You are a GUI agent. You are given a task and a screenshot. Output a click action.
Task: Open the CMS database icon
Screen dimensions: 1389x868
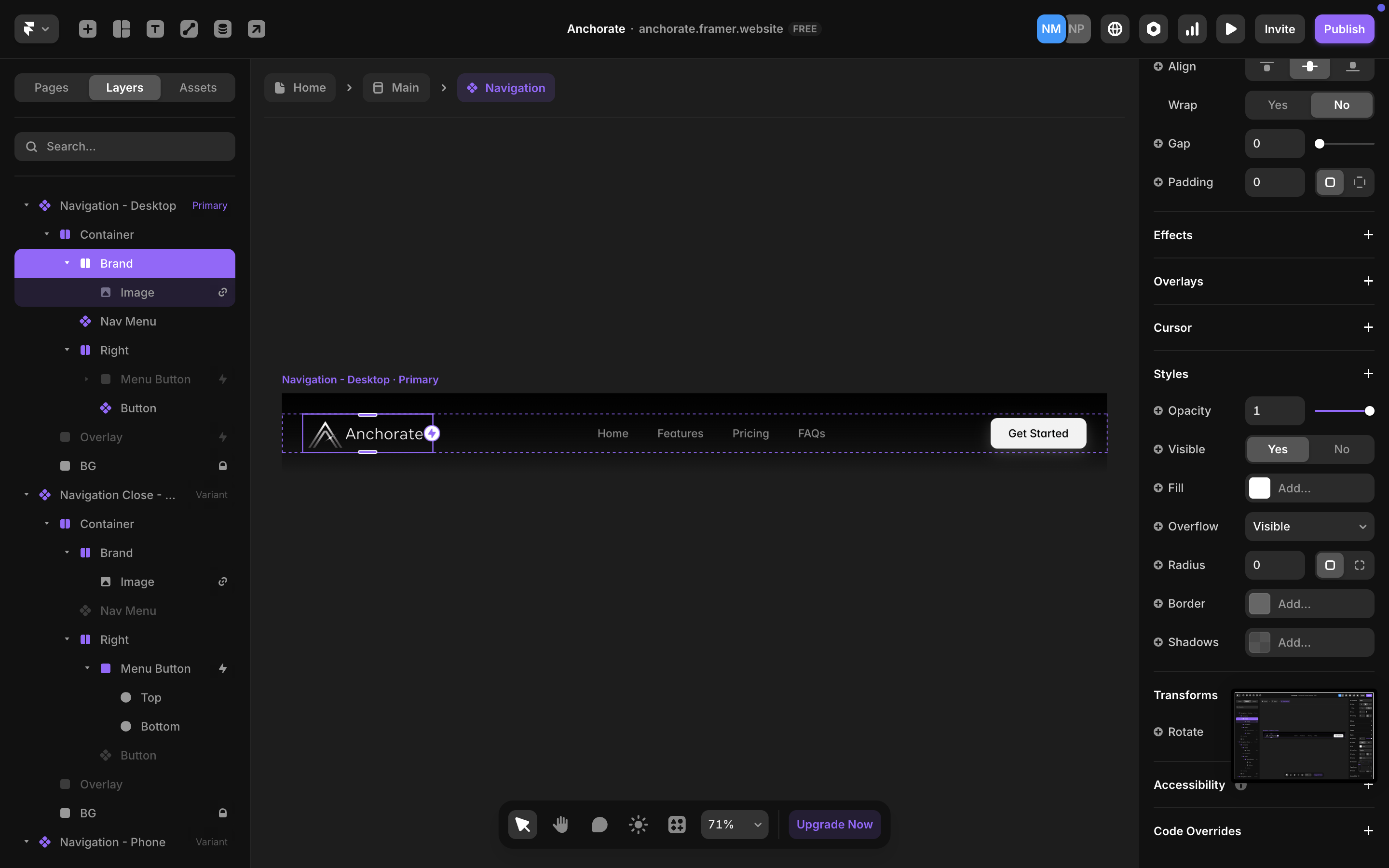point(223,29)
